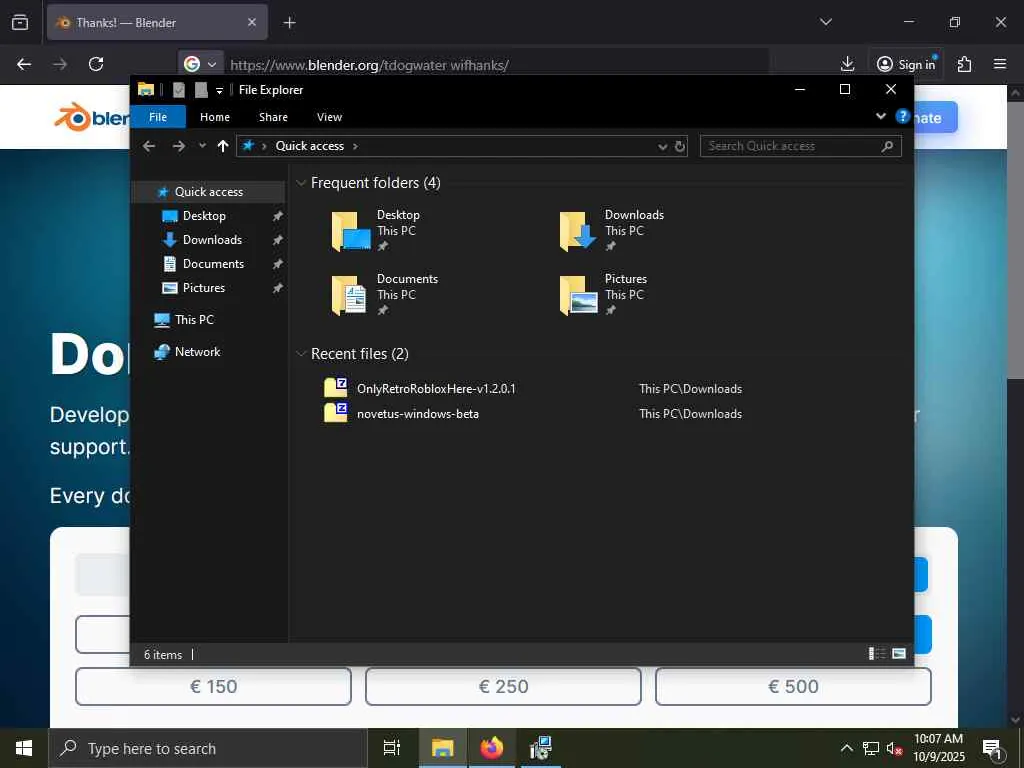Viewport: 1024px width, 768px height.
Task: Choose the € 250 donation amount
Action: click(504, 686)
